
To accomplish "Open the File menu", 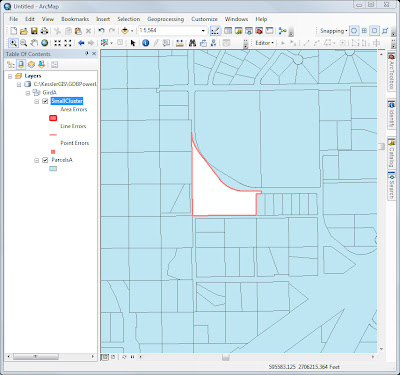I will pyautogui.click(x=14, y=19).
